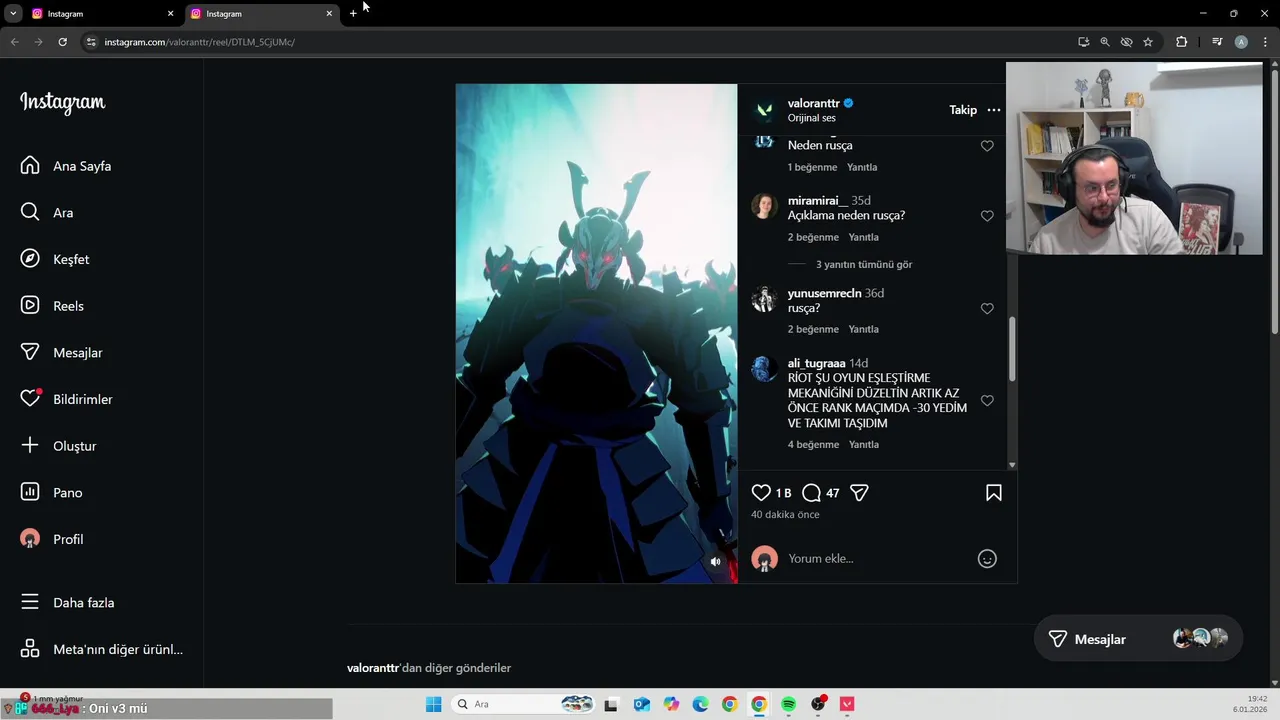Like yunusemrecln comment

[x=987, y=309]
